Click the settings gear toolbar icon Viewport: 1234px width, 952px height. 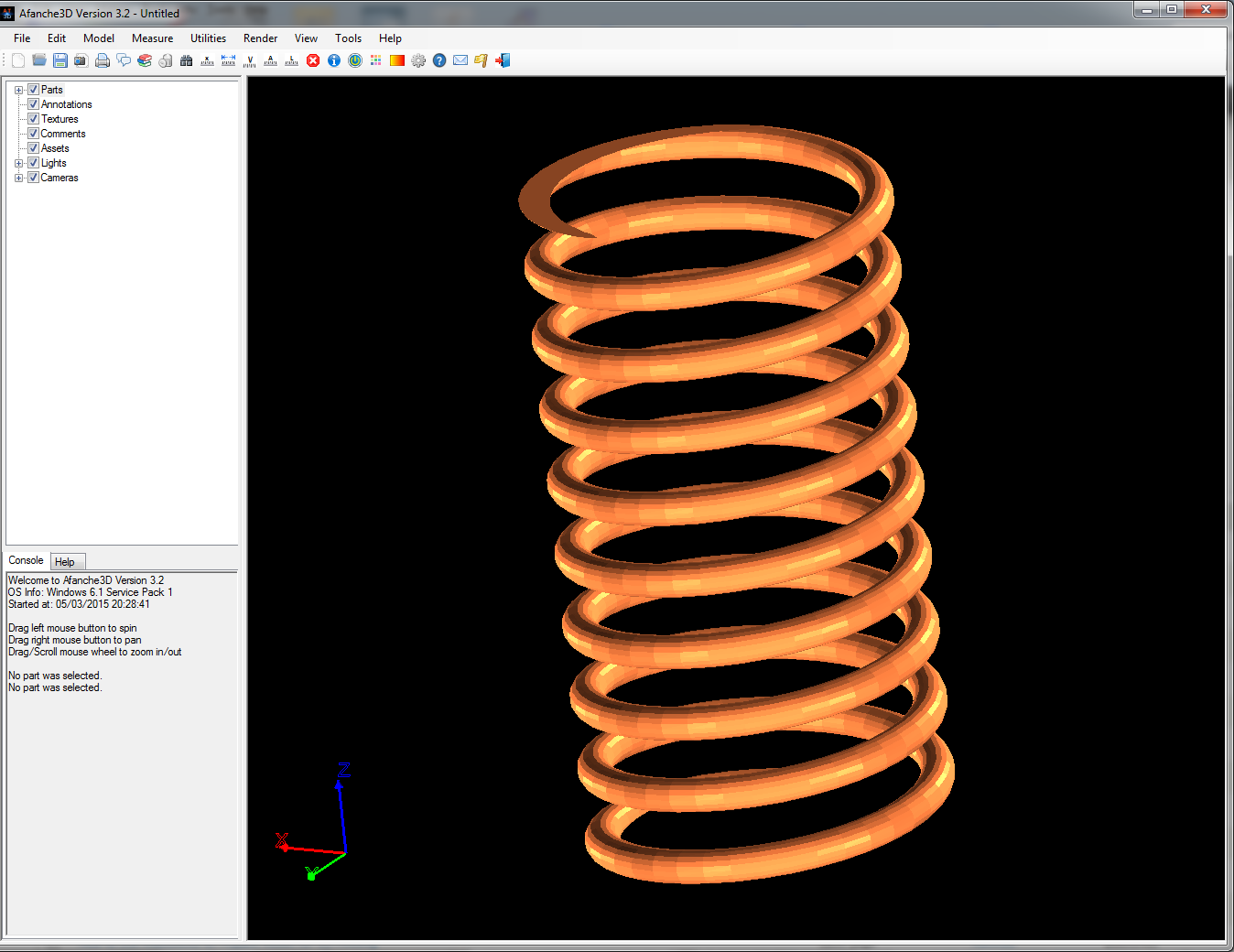[418, 60]
